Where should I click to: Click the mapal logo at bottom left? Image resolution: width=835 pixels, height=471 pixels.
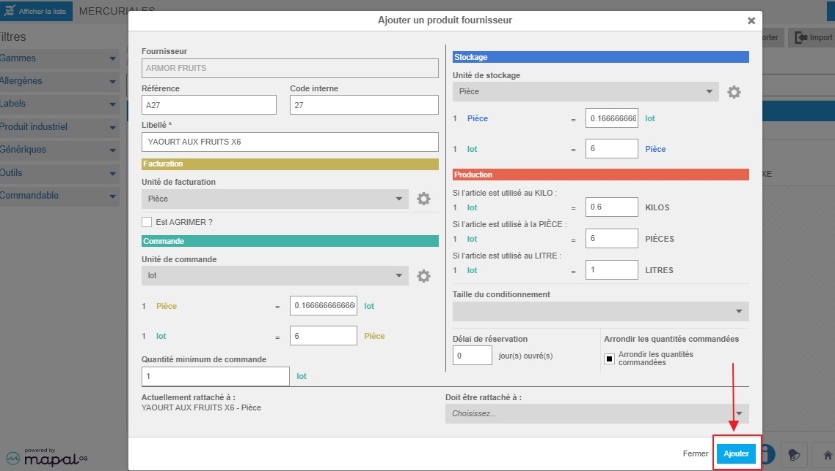pos(47,458)
